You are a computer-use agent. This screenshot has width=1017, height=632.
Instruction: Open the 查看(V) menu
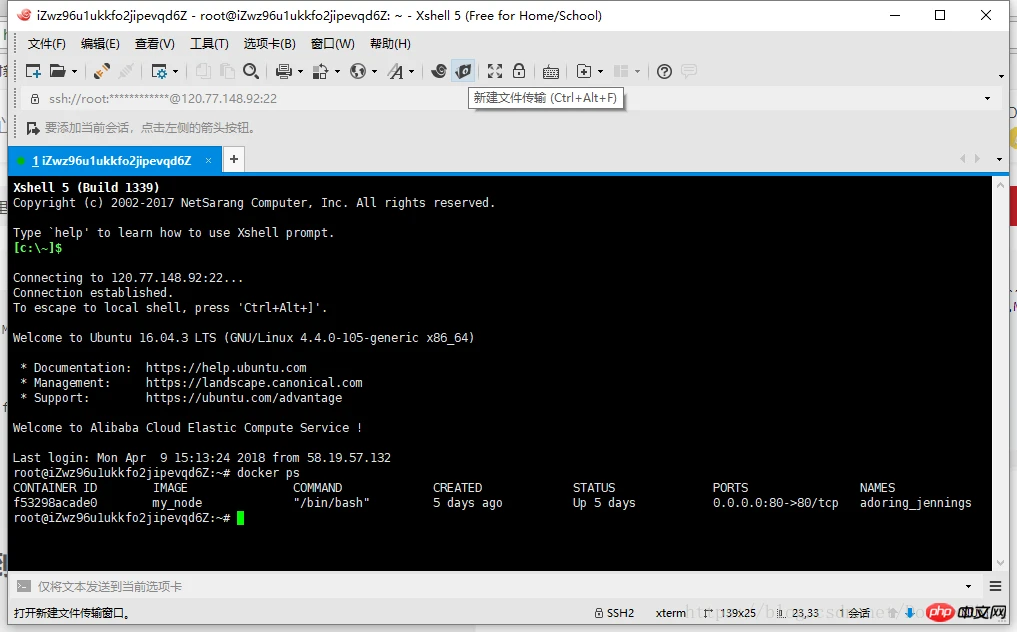point(154,43)
